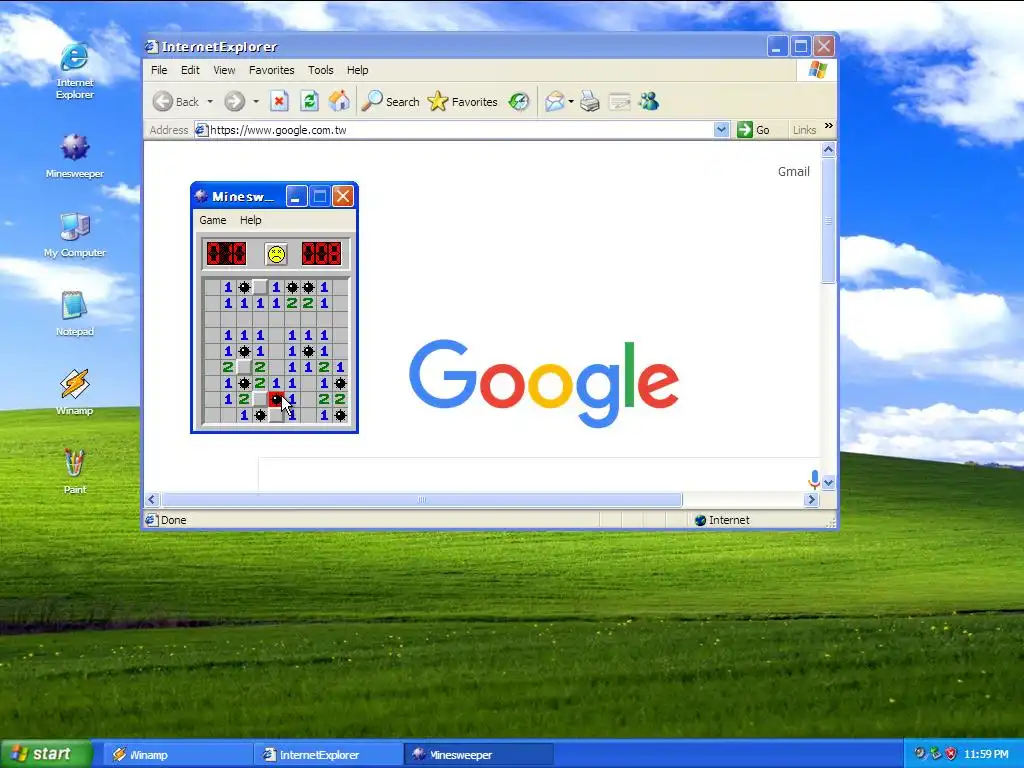Open the Help menu in Minesweeper

click(x=251, y=220)
